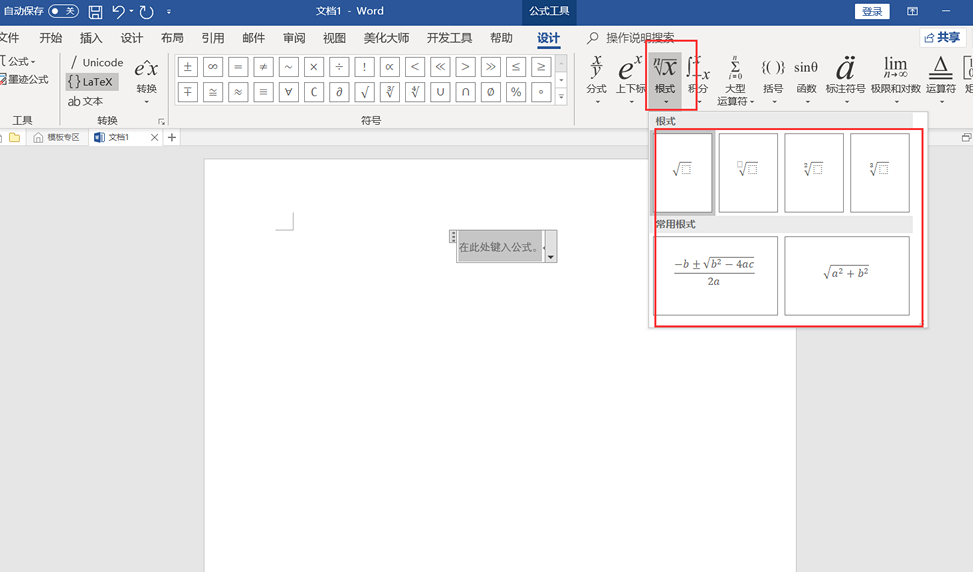The width and height of the screenshot is (973, 572).
Task: Open the 视图 (View) ribbon tab
Action: (x=334, y=38)
